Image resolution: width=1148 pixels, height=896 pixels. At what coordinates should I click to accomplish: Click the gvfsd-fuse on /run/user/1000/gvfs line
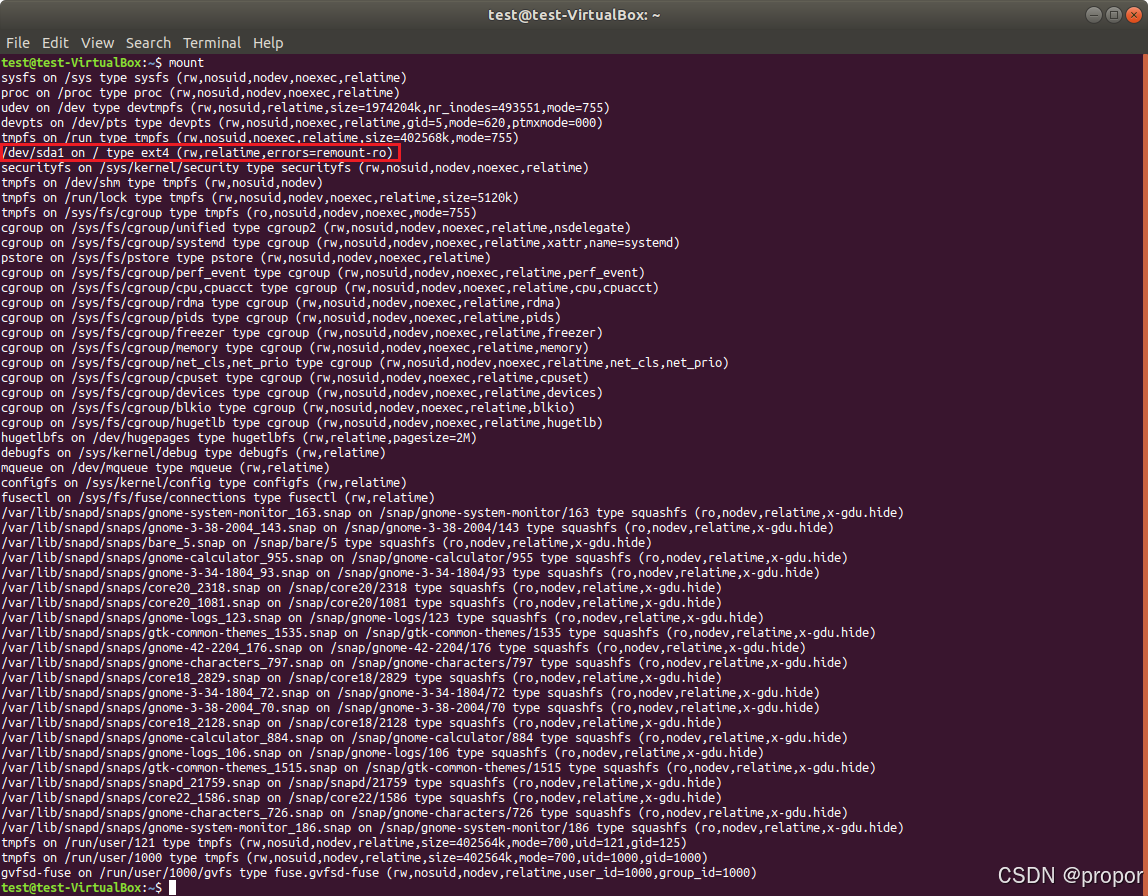[379, 873]
